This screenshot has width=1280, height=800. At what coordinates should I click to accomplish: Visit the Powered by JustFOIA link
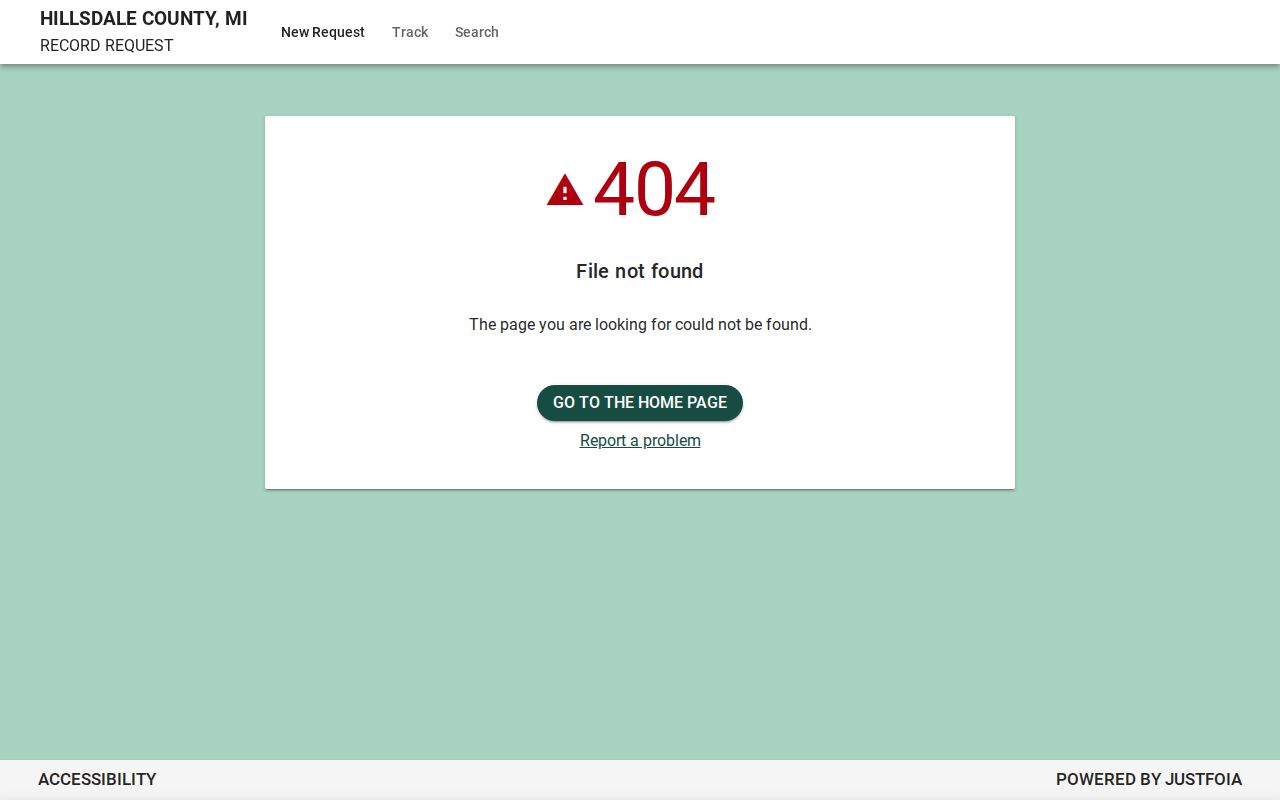1149,779
